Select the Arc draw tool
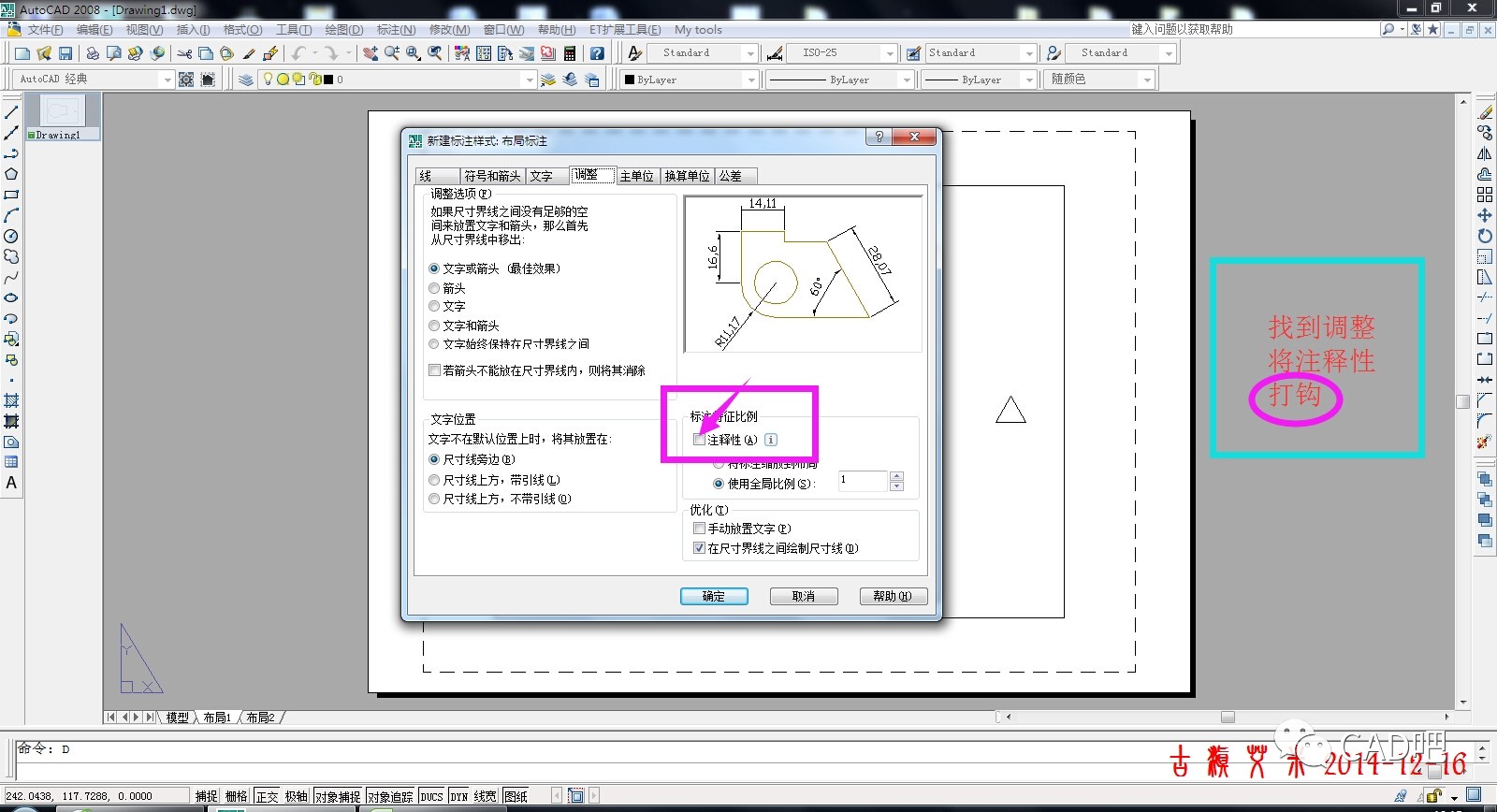This screenshot has height=812, width=1497. coord(11,215)
